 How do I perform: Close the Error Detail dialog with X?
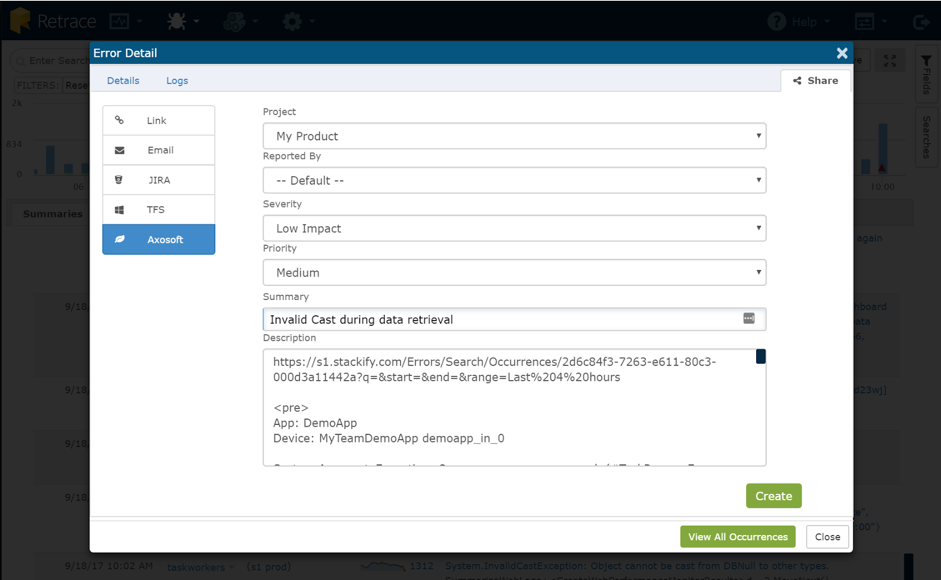(842, 53)
